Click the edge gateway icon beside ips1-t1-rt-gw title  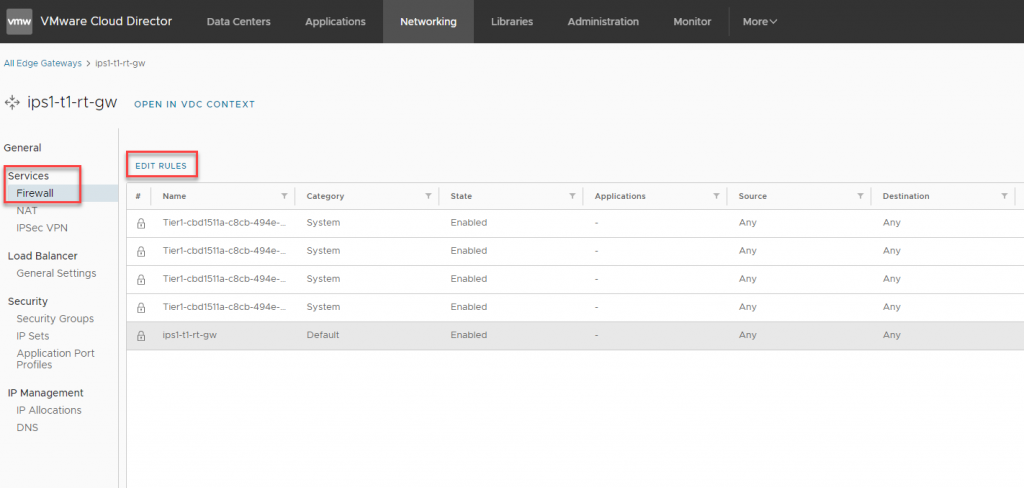(x=13, y=103)
